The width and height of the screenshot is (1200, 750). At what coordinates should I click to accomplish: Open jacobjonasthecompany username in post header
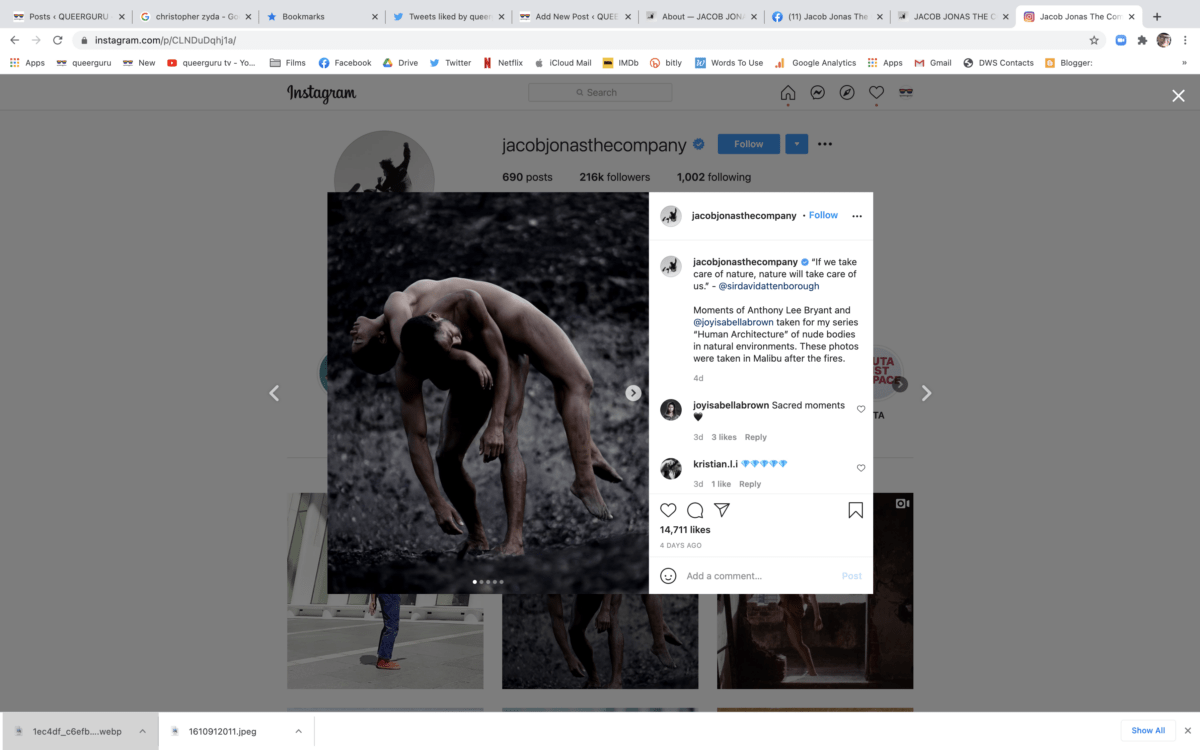pos(744,215)
